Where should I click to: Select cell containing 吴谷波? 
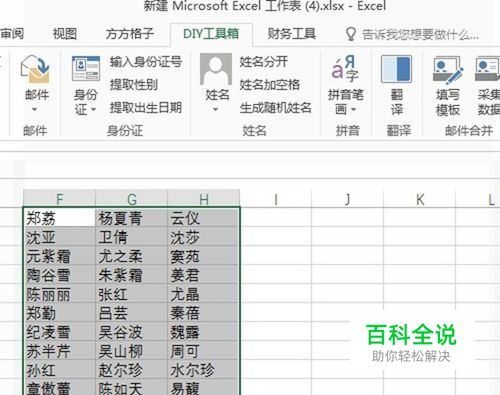coord(131,332)
